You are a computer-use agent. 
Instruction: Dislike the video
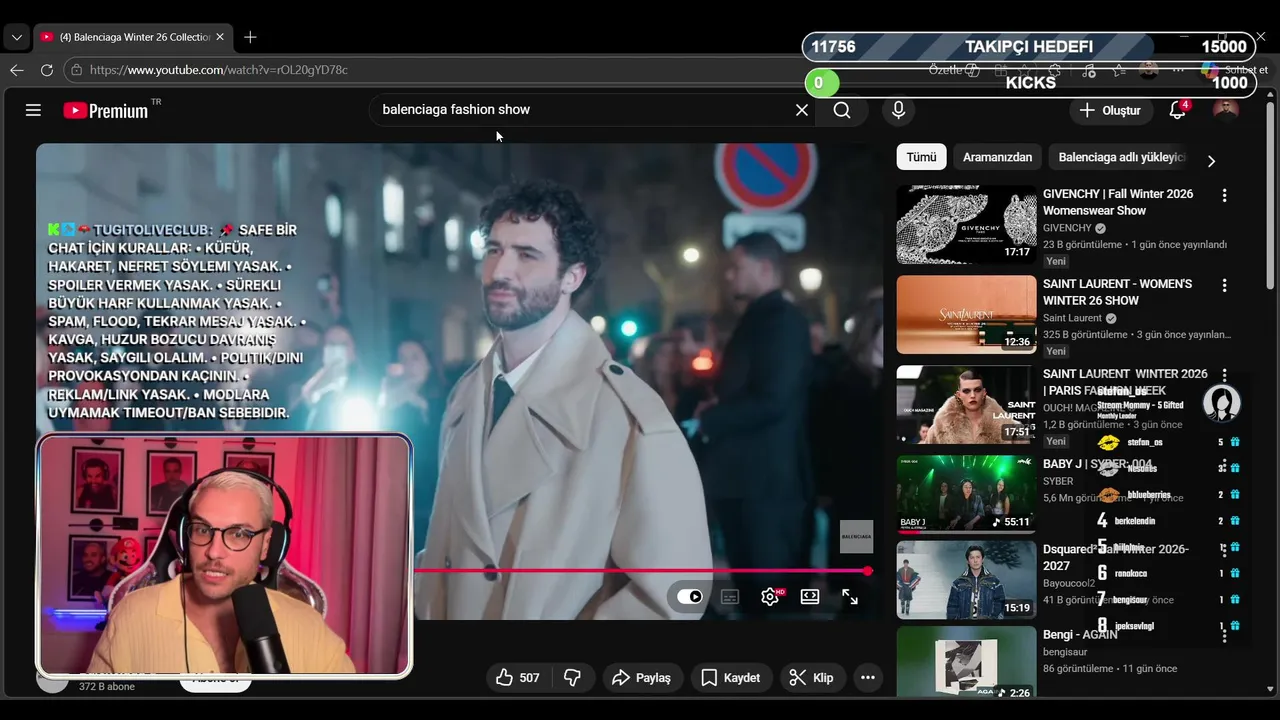point(572,678)
